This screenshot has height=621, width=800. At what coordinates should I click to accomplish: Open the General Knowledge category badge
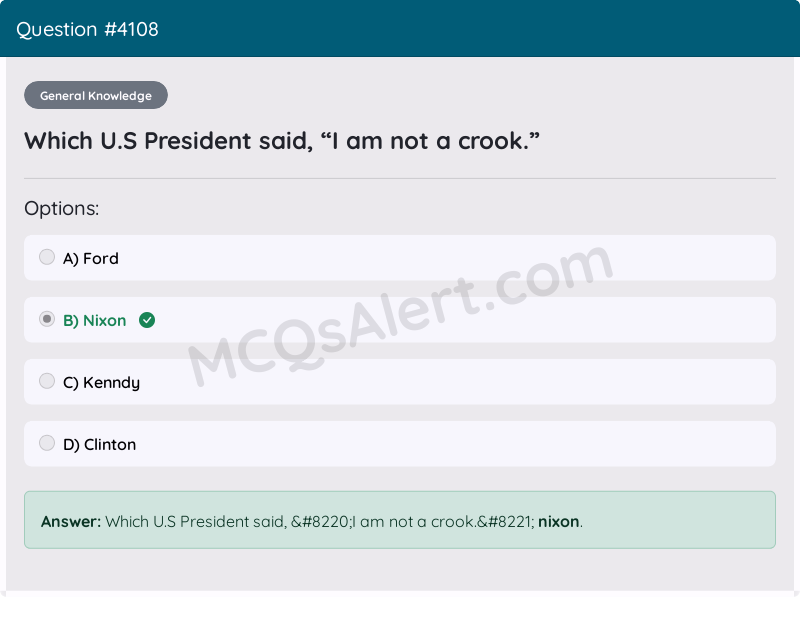95,95
